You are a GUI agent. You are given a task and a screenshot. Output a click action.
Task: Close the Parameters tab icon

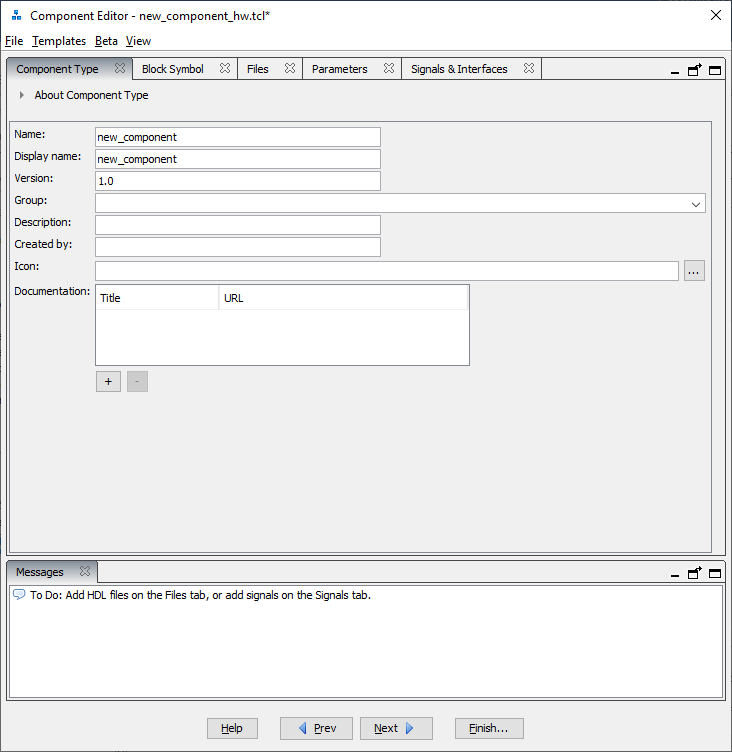[388, 69]
